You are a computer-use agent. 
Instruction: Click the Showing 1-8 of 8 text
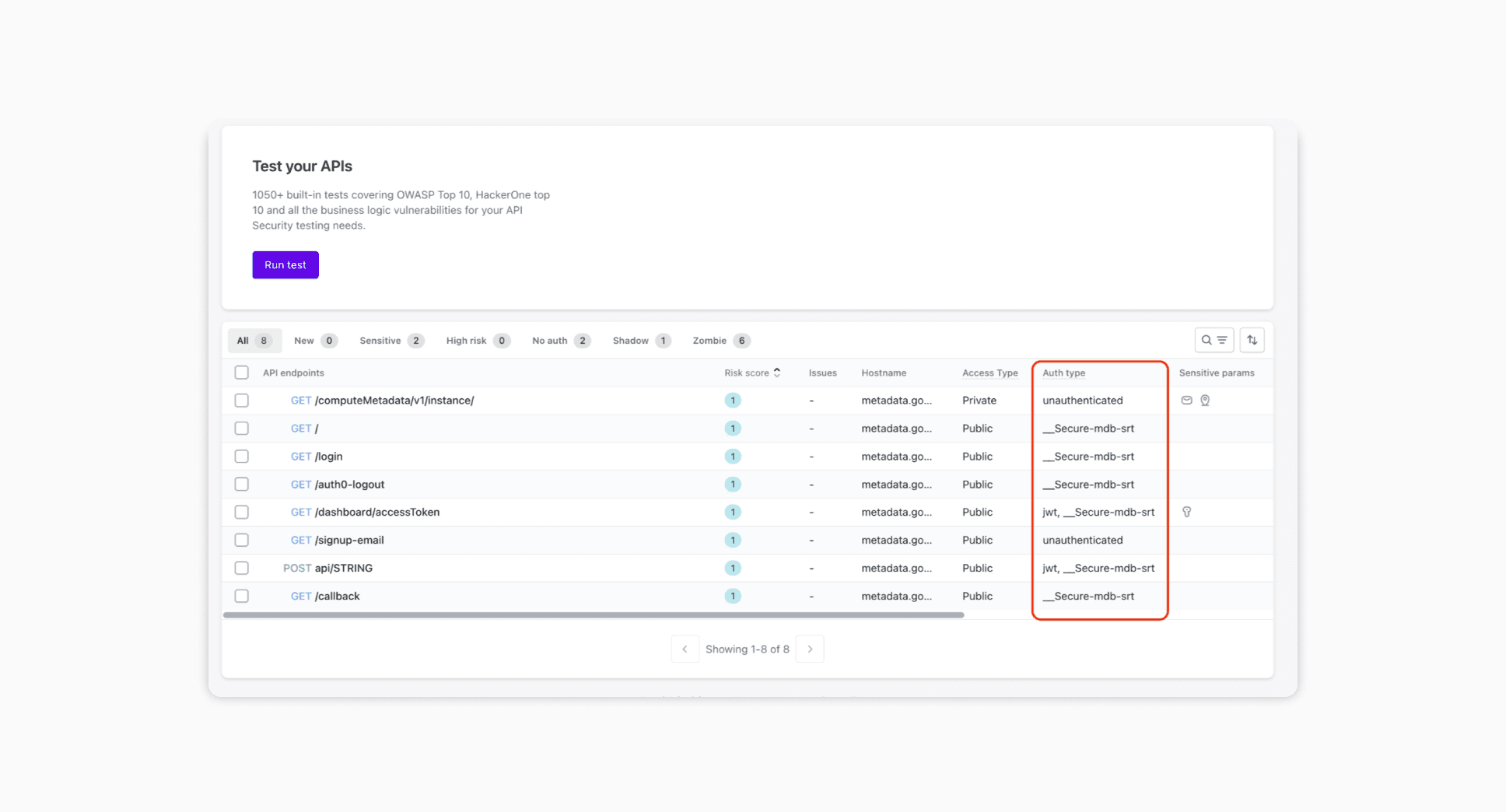tap(748, 649)
